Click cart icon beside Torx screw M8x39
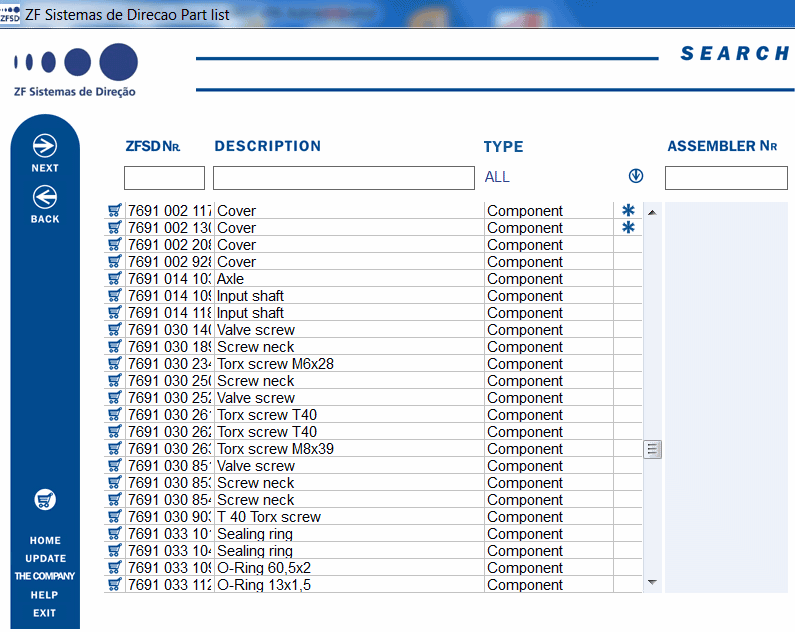 (x=115, y=449)
